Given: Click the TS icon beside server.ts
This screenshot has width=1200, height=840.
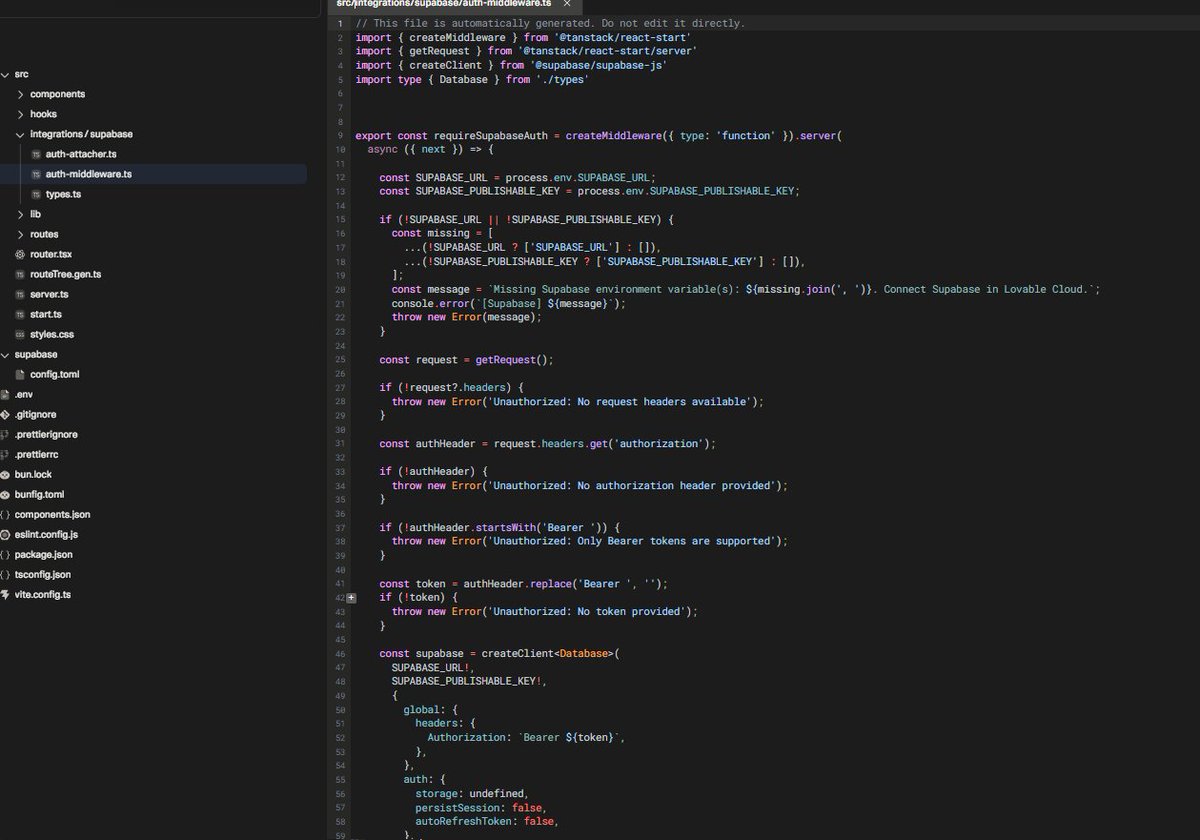Looking at the screenshot, I should (x=20, y=295).
